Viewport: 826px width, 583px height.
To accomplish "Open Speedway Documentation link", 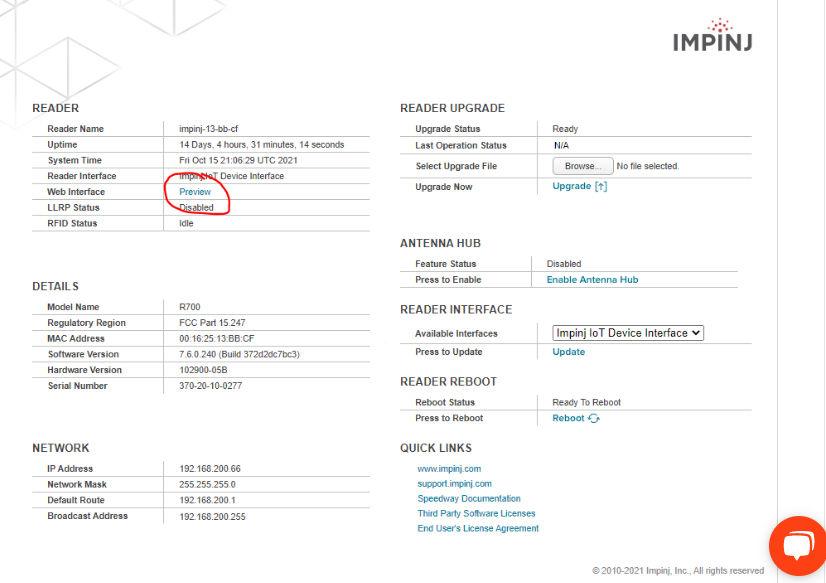I will pos(469,498).
